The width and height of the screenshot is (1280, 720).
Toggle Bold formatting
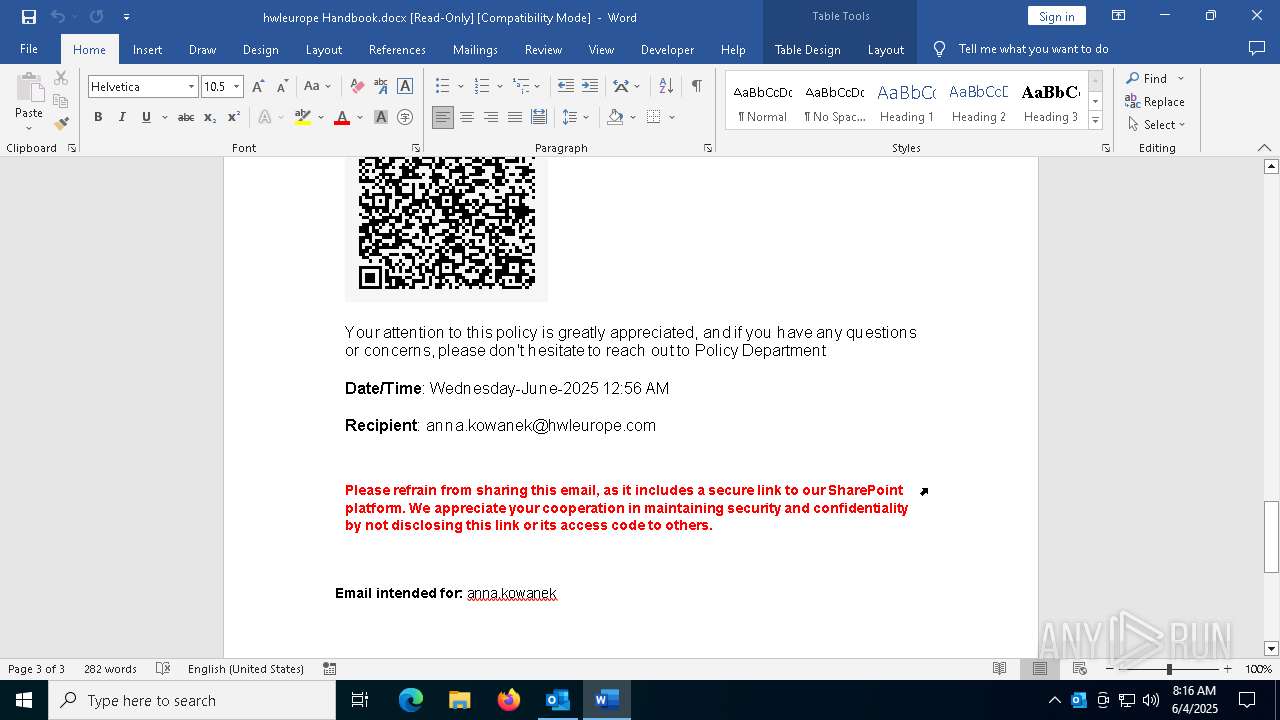(x=98, y=117)
